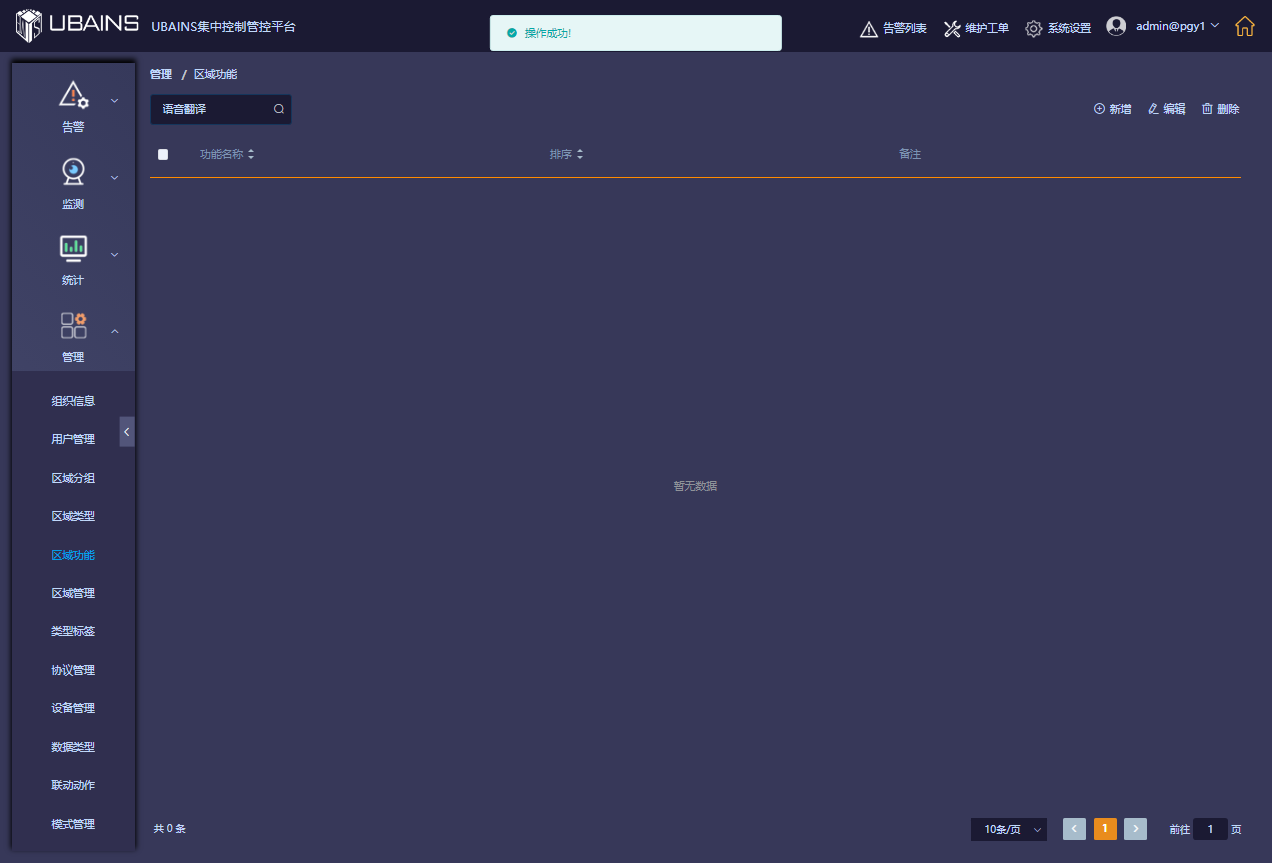Go to previous page arrow button
1272x863 pixels.
[x=1074, y=829]
